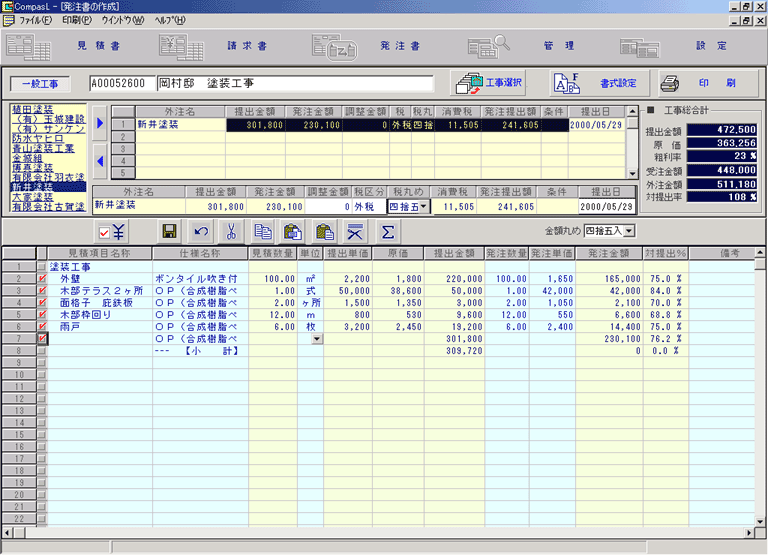The height and width of the screenshot is (555, 768).
Task: Toggle checkbox for 塗装工事 row
Action: click(42, 266)
